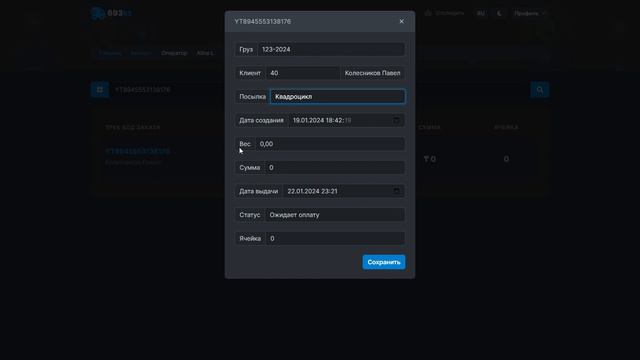Click the Дата создания date field
The height and width of the screenshot is (360, 640).
347,120
